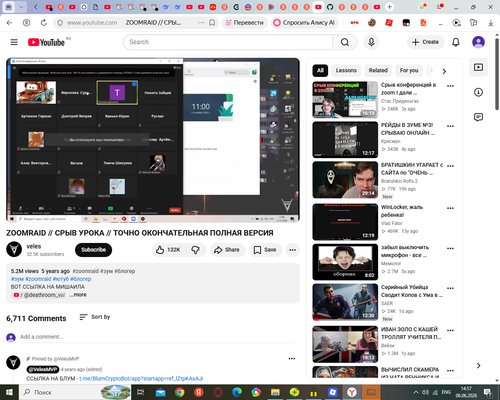The image size is (500, 400).
Task: Open menu for 'забыл выключить микрофон' video
Action: (450, 249)
